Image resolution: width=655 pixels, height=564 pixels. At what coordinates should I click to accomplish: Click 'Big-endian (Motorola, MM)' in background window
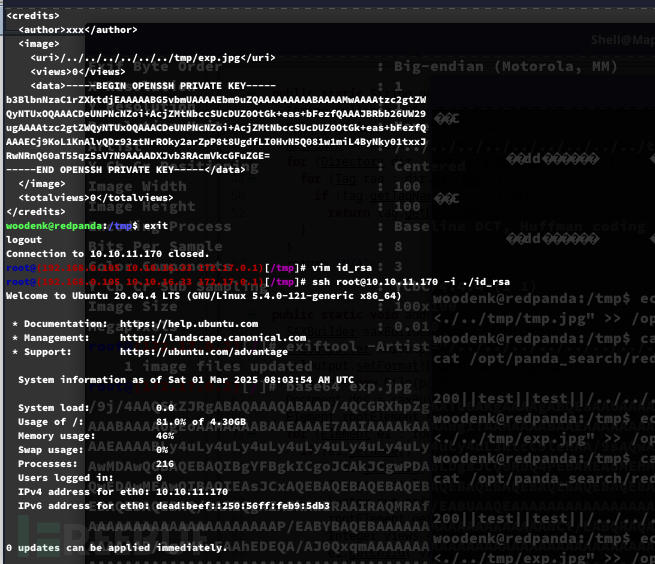pos(505,66)
